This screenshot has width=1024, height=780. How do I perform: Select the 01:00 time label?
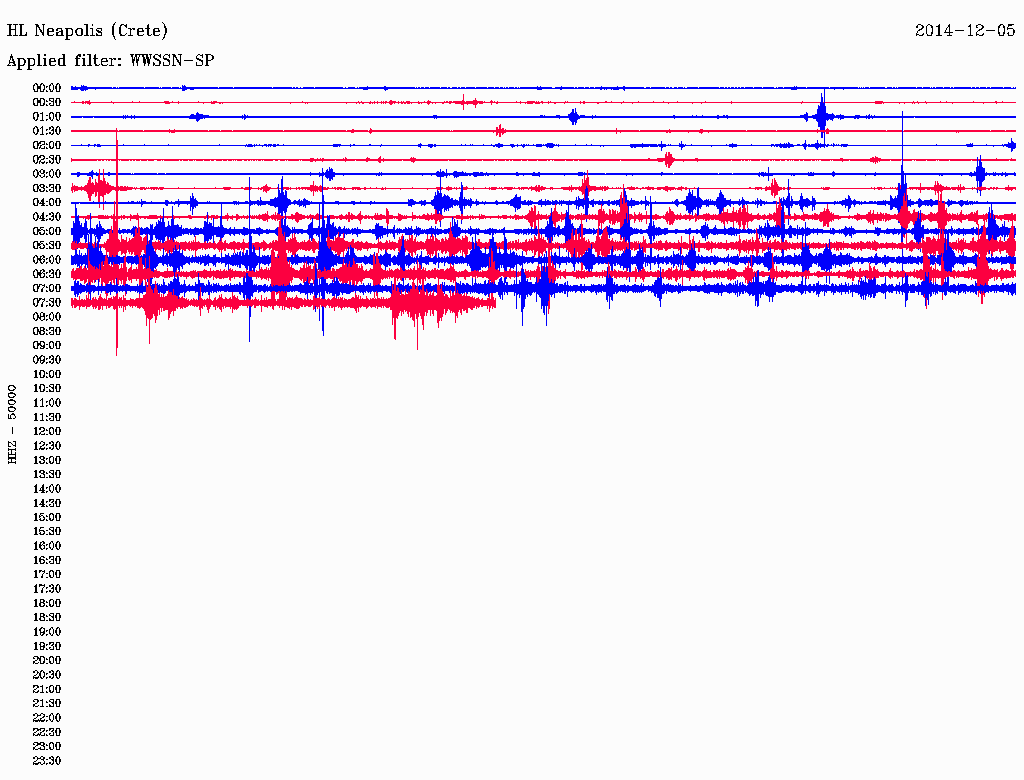tap(47, 116)
